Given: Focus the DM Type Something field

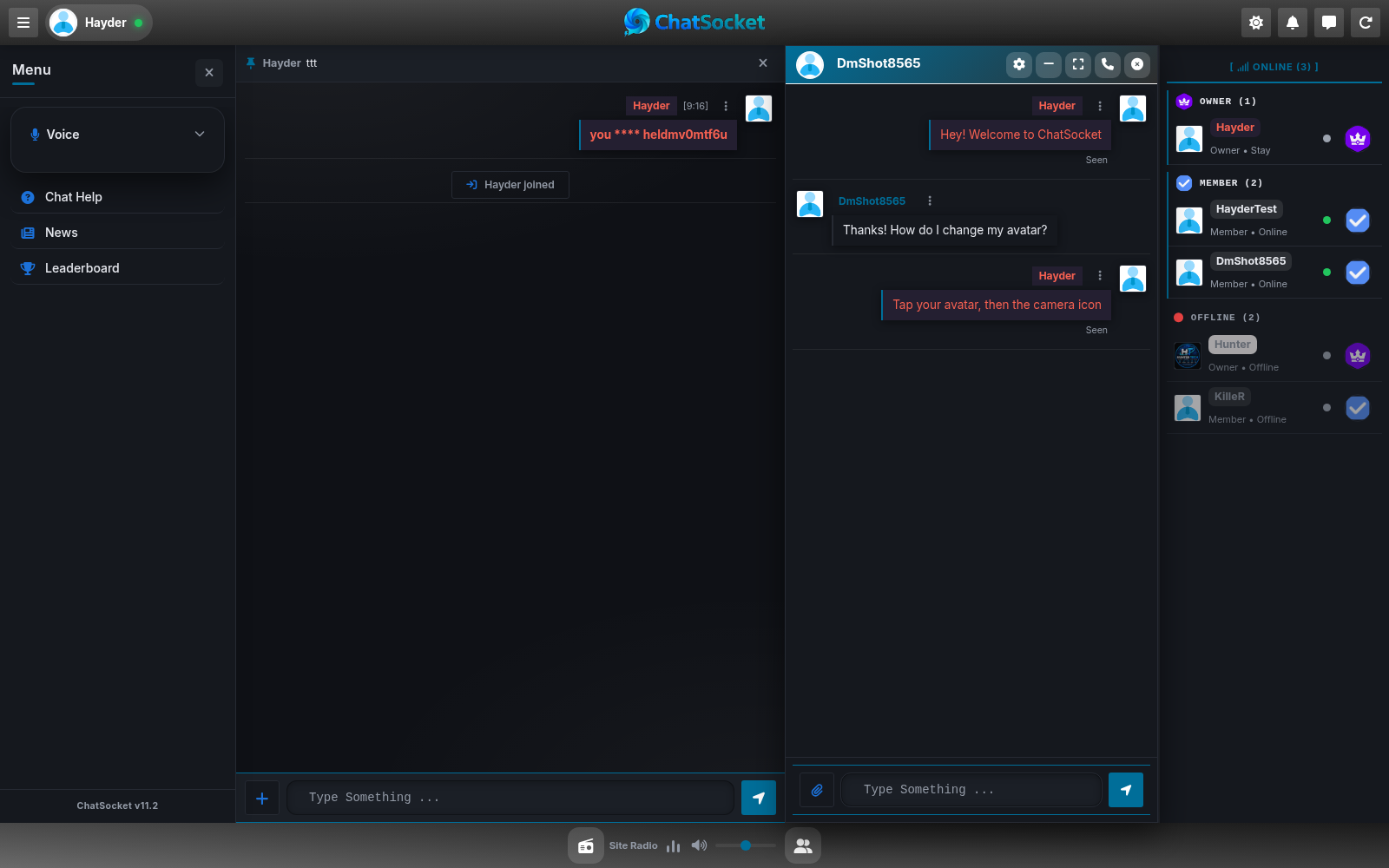Looking at the screenshot, I should (971, 790).
